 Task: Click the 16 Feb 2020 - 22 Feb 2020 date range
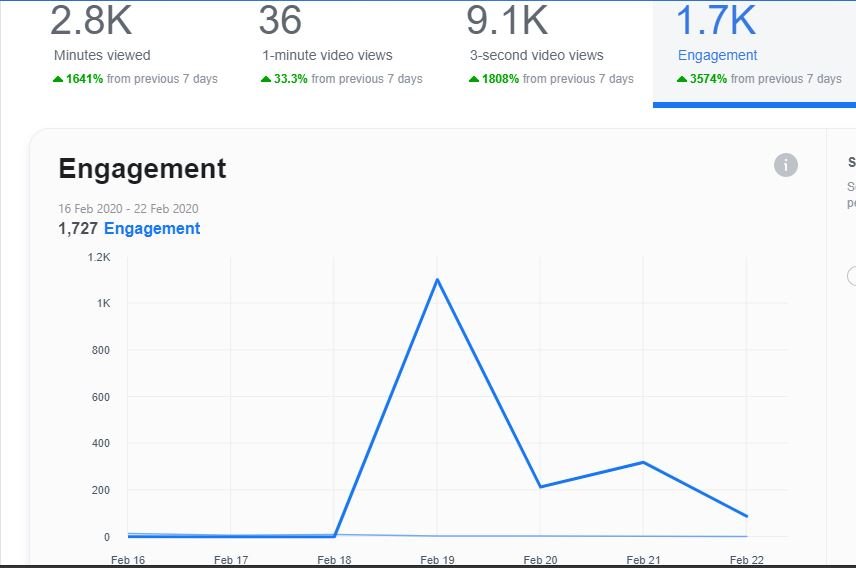[x=128, y=209]
